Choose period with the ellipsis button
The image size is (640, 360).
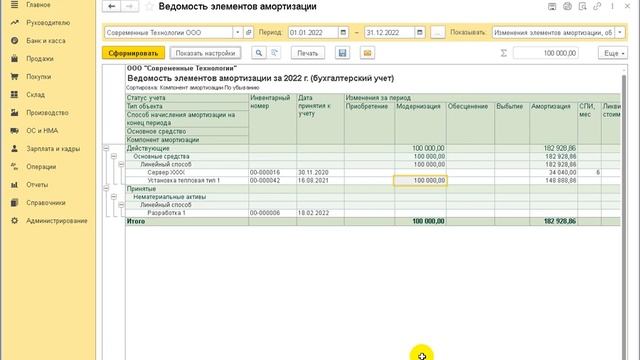point(438,32)
